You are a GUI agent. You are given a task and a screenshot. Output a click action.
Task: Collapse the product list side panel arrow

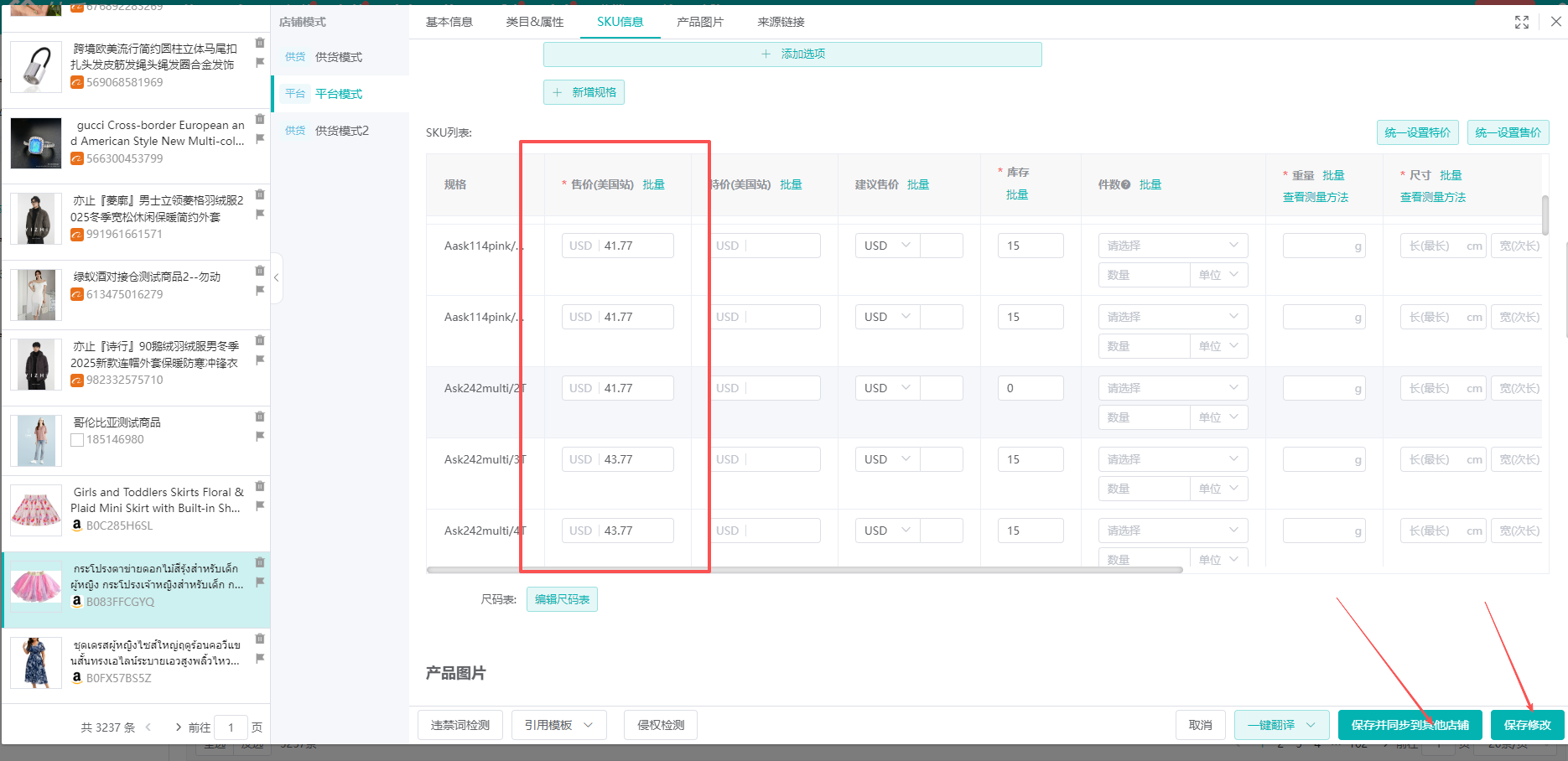click(x=277, y=277)
